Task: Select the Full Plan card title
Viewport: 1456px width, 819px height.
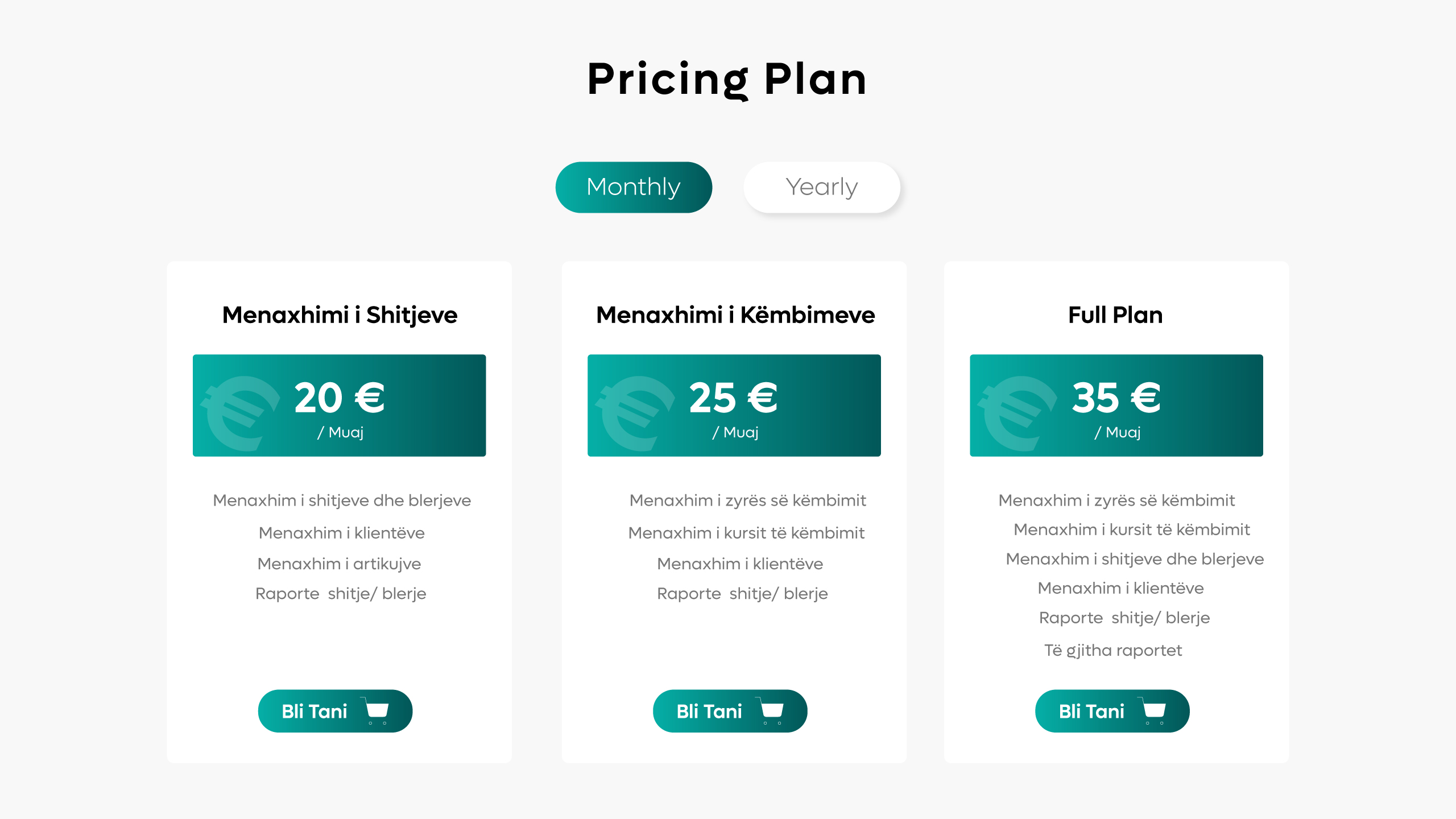Action: click(x=1115, y=315)
